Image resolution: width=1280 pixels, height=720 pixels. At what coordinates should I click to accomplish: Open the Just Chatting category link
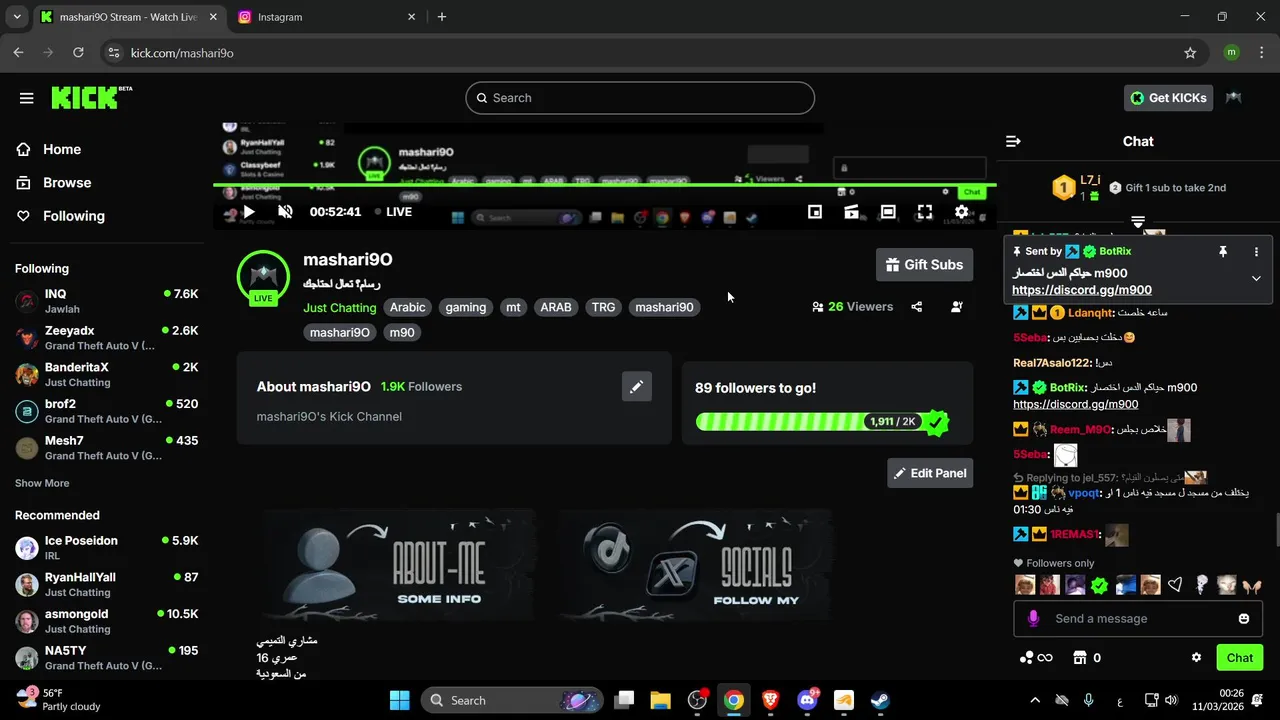point(340,308)
